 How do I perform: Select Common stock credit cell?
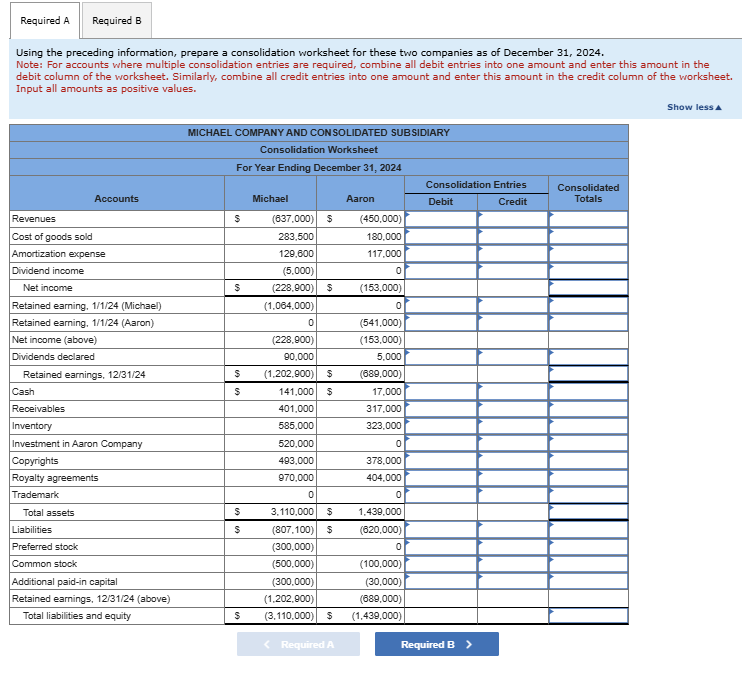coord(513,564)
